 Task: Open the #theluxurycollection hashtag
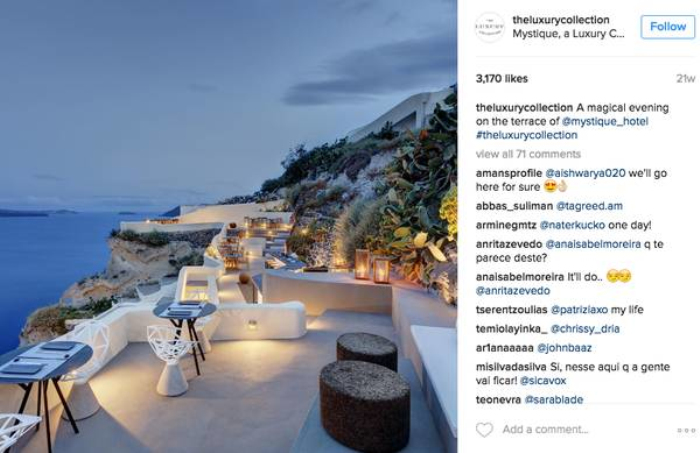526,135
